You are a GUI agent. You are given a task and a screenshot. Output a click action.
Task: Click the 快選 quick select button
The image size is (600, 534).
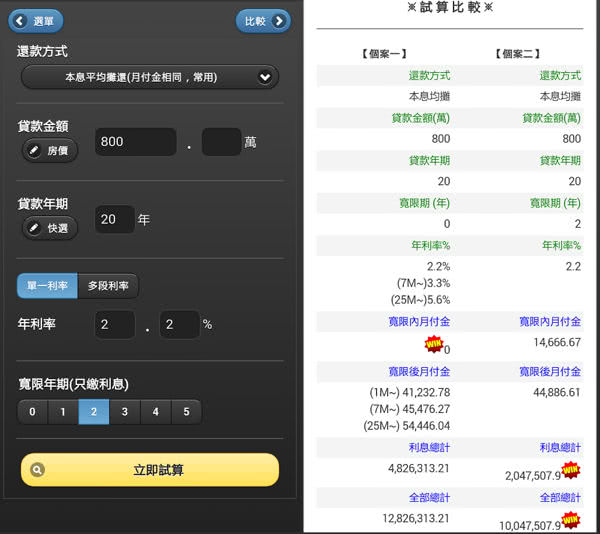click(50, 228)
